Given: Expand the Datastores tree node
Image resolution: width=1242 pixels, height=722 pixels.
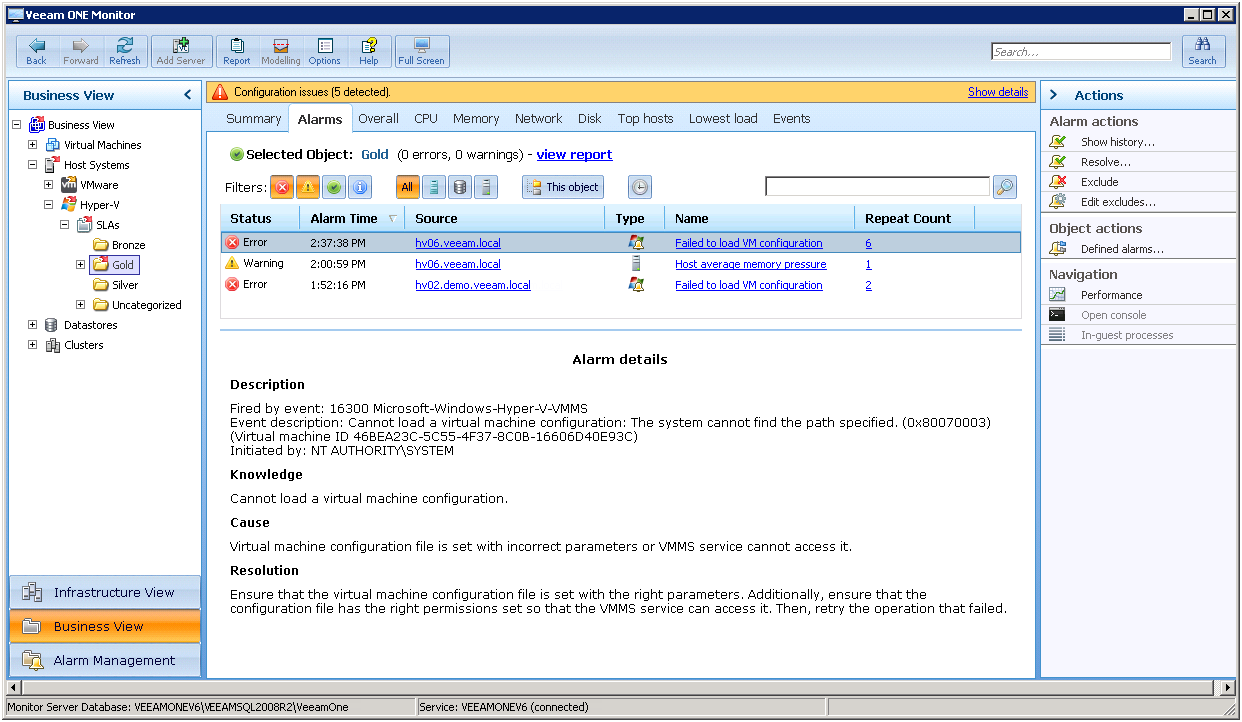Looking at the screenshot, I should tap(33, 325).
